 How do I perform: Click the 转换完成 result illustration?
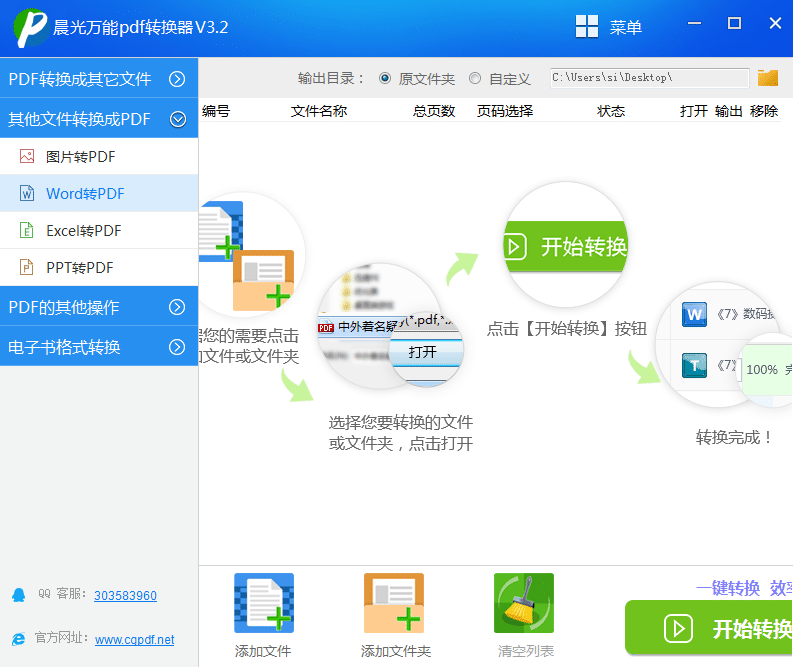pos(724,345)
